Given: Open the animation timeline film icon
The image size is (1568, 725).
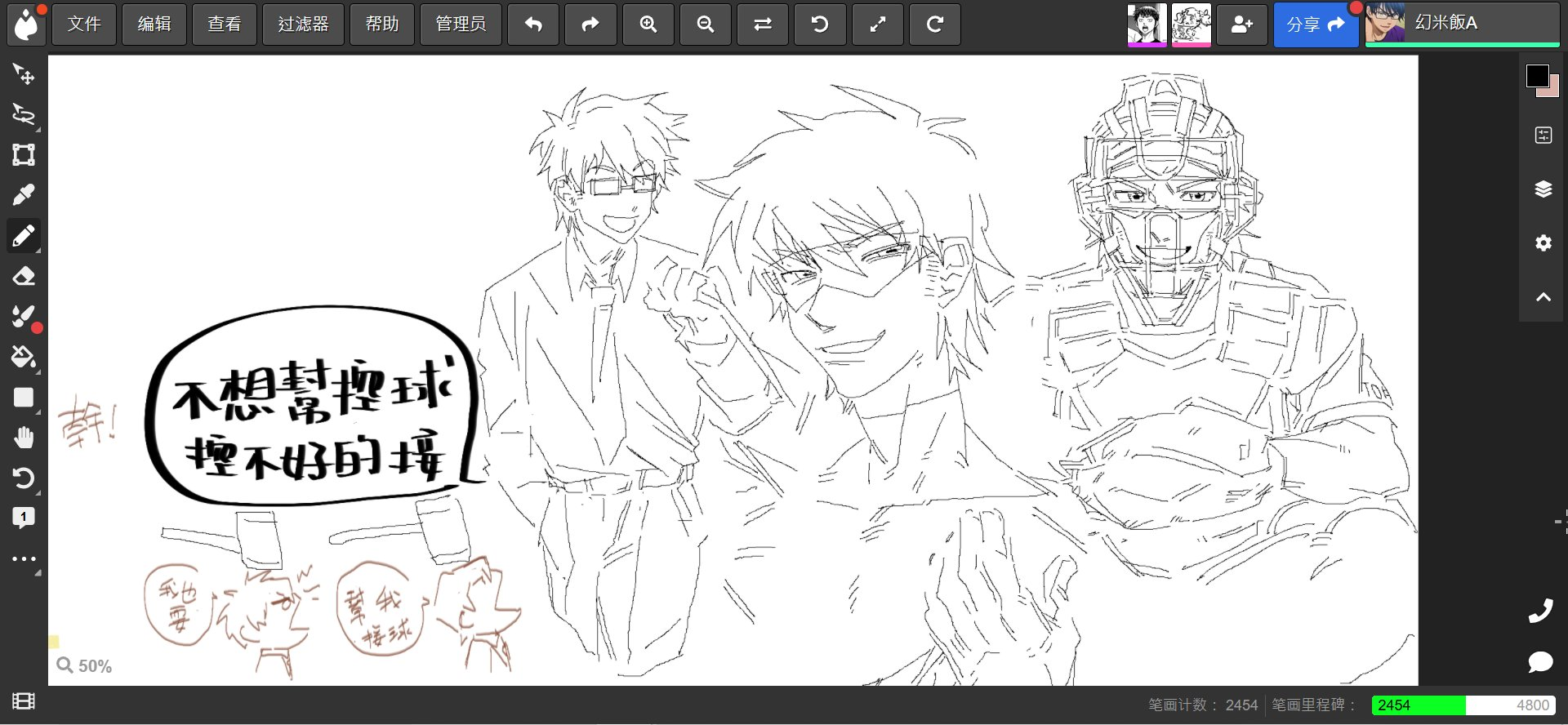Looking at the screenshot, I should pos(24,701).
